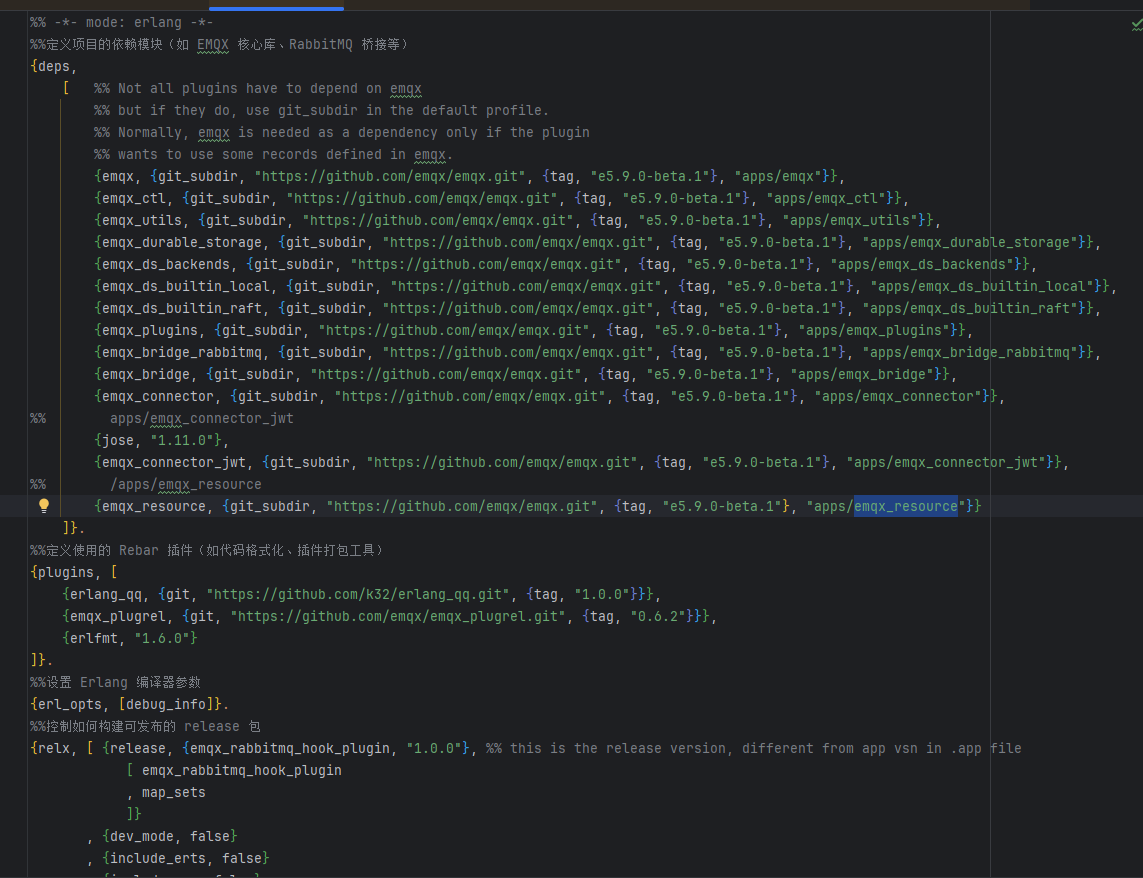
Task: Click the "relx" configuration atom
Action: (x=54, y=748)
